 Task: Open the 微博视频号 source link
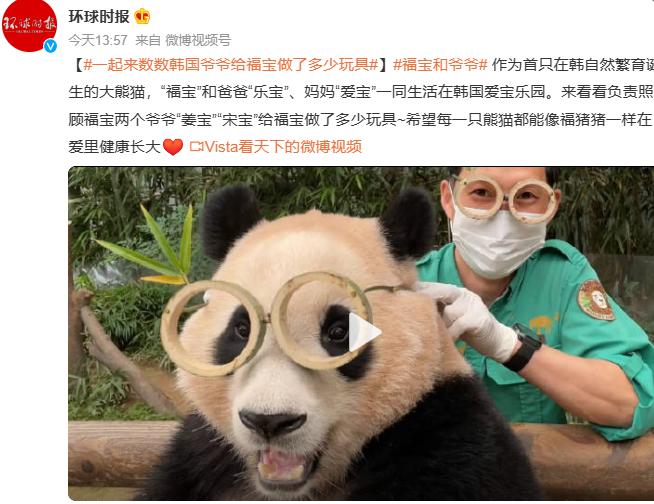click(x=198, y=40)
